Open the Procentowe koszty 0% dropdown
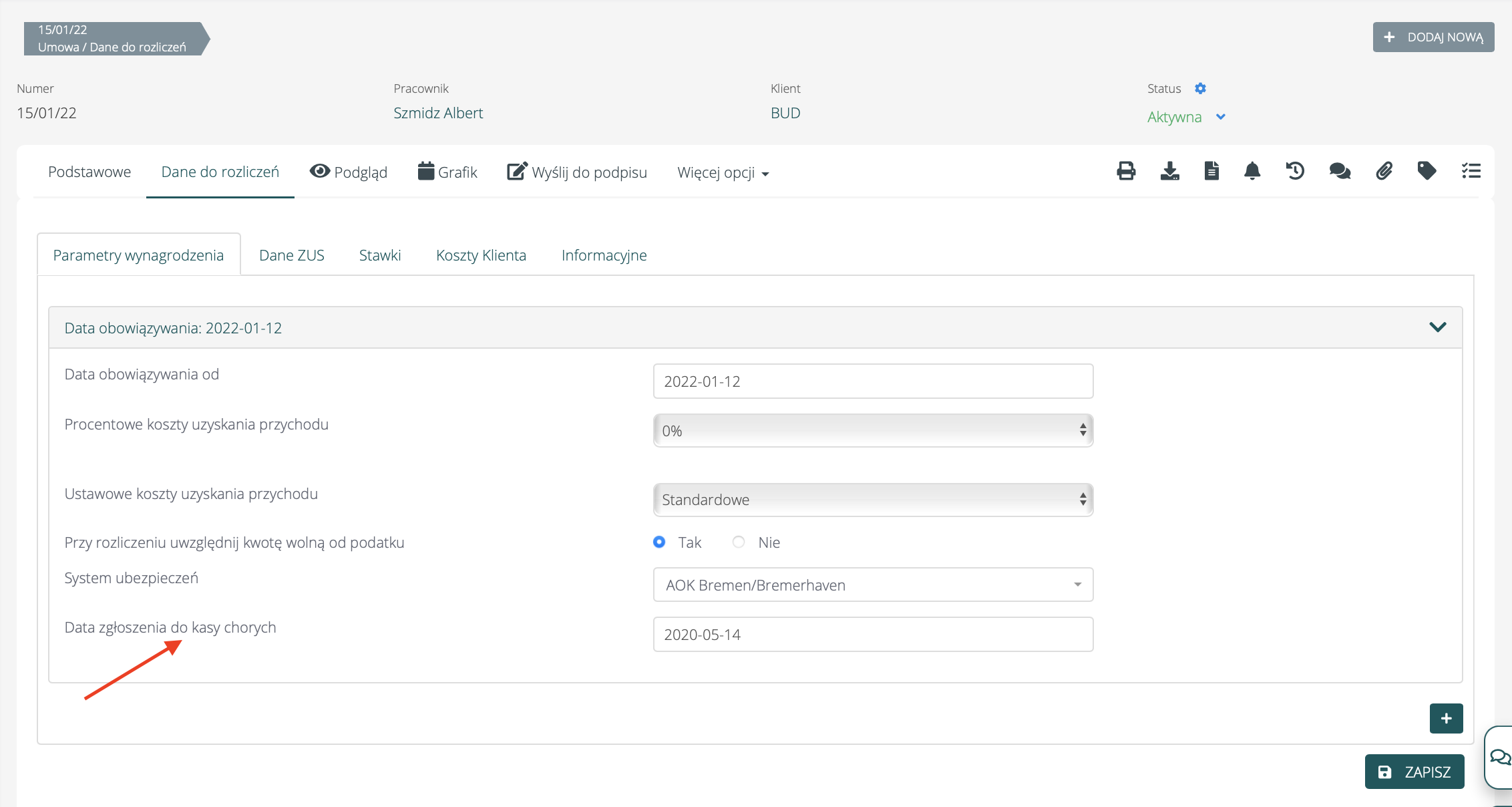 (872, 431)
